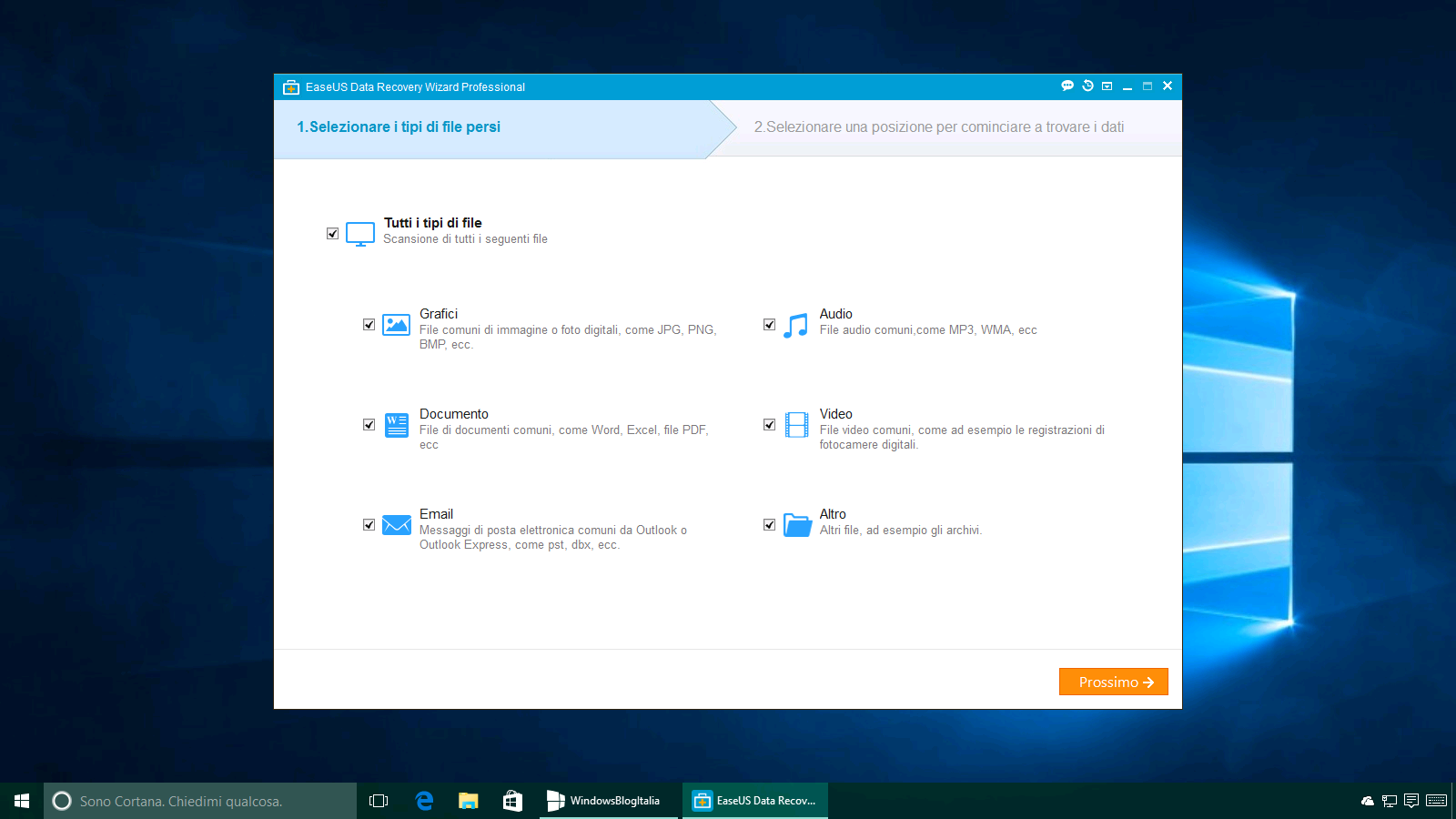Click the Show desktop strip on taskbar
Image resolution: width=1456 pixels, height=819 pixels.
[x=1453, y=801]
